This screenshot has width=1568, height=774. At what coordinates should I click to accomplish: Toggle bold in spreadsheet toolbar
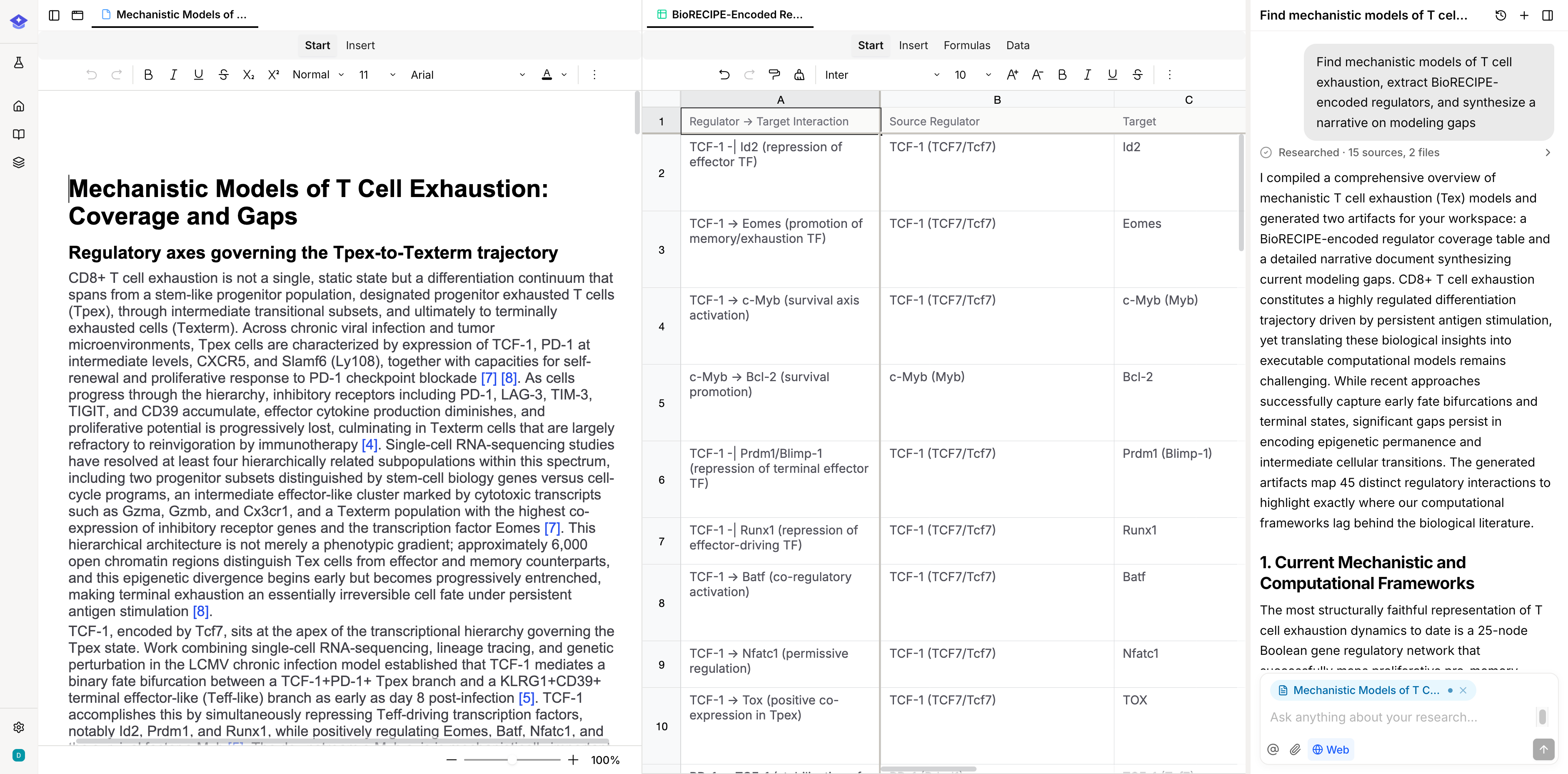point(1062,75)
